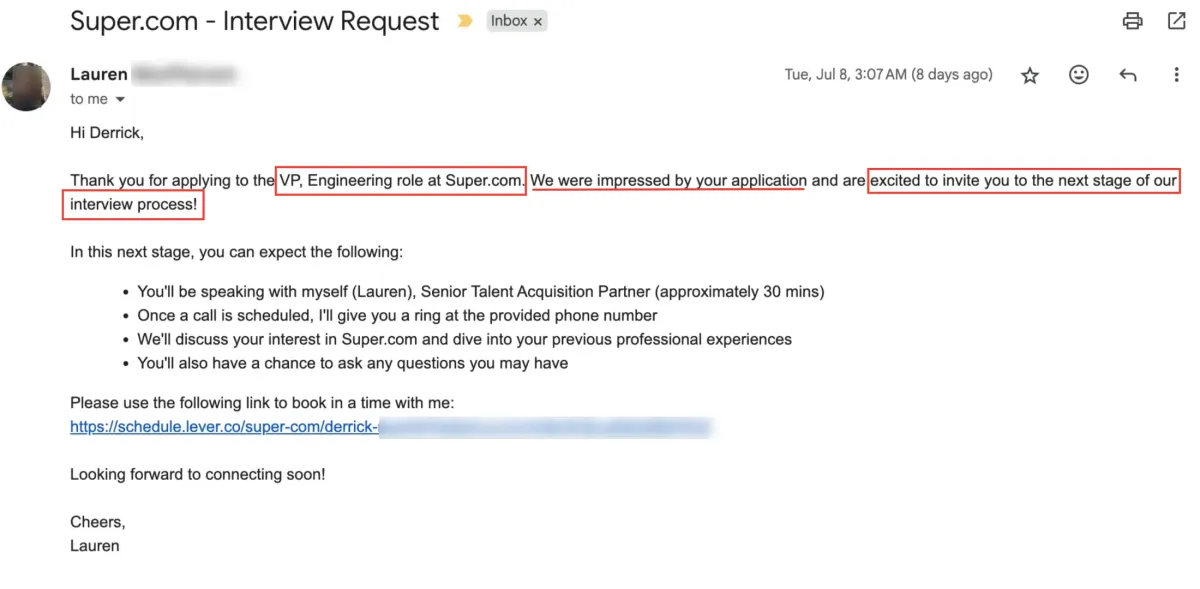Open the email in a new window

pyautogui.click(x=1177, y=21)
